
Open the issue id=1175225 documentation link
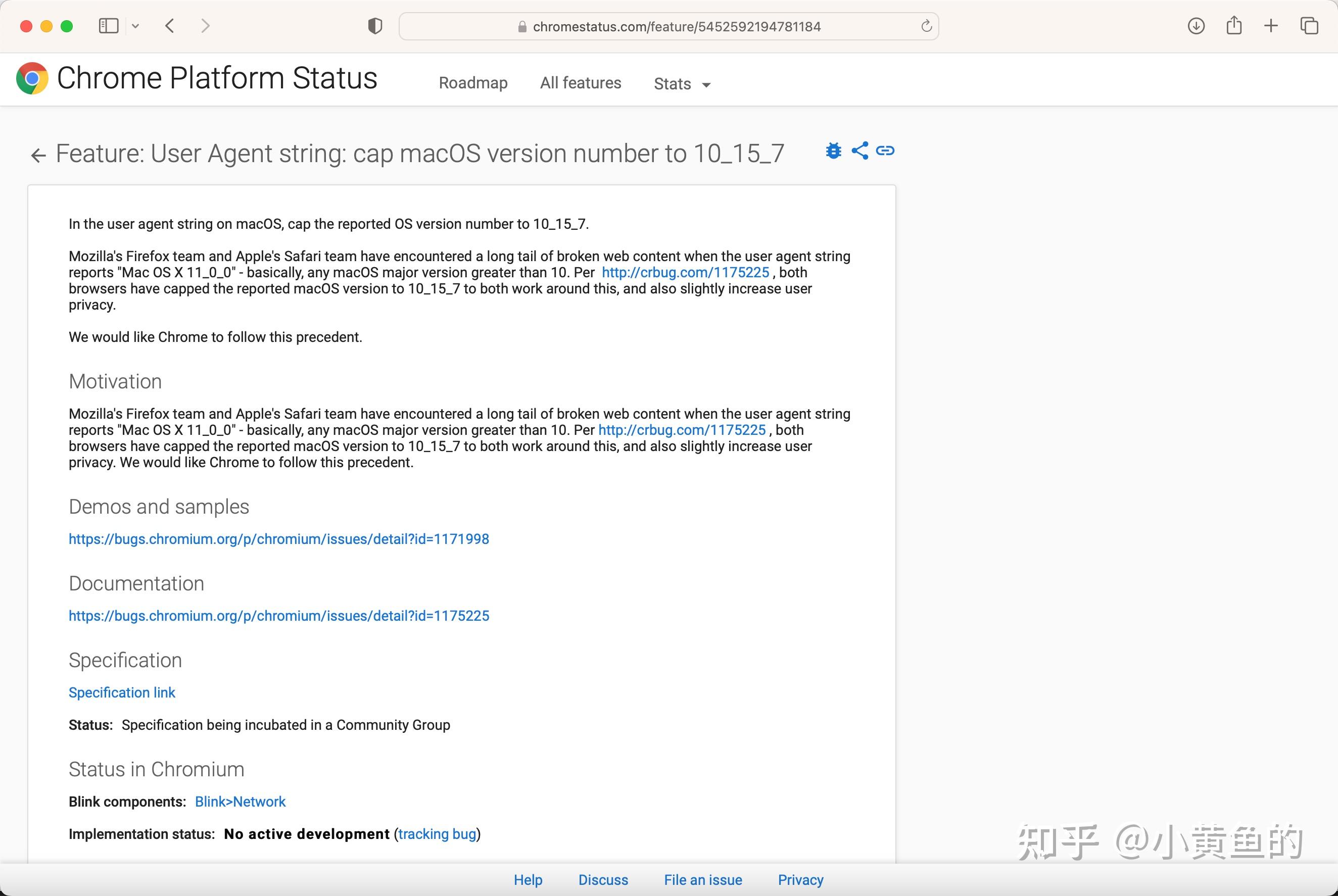[279, 616]
